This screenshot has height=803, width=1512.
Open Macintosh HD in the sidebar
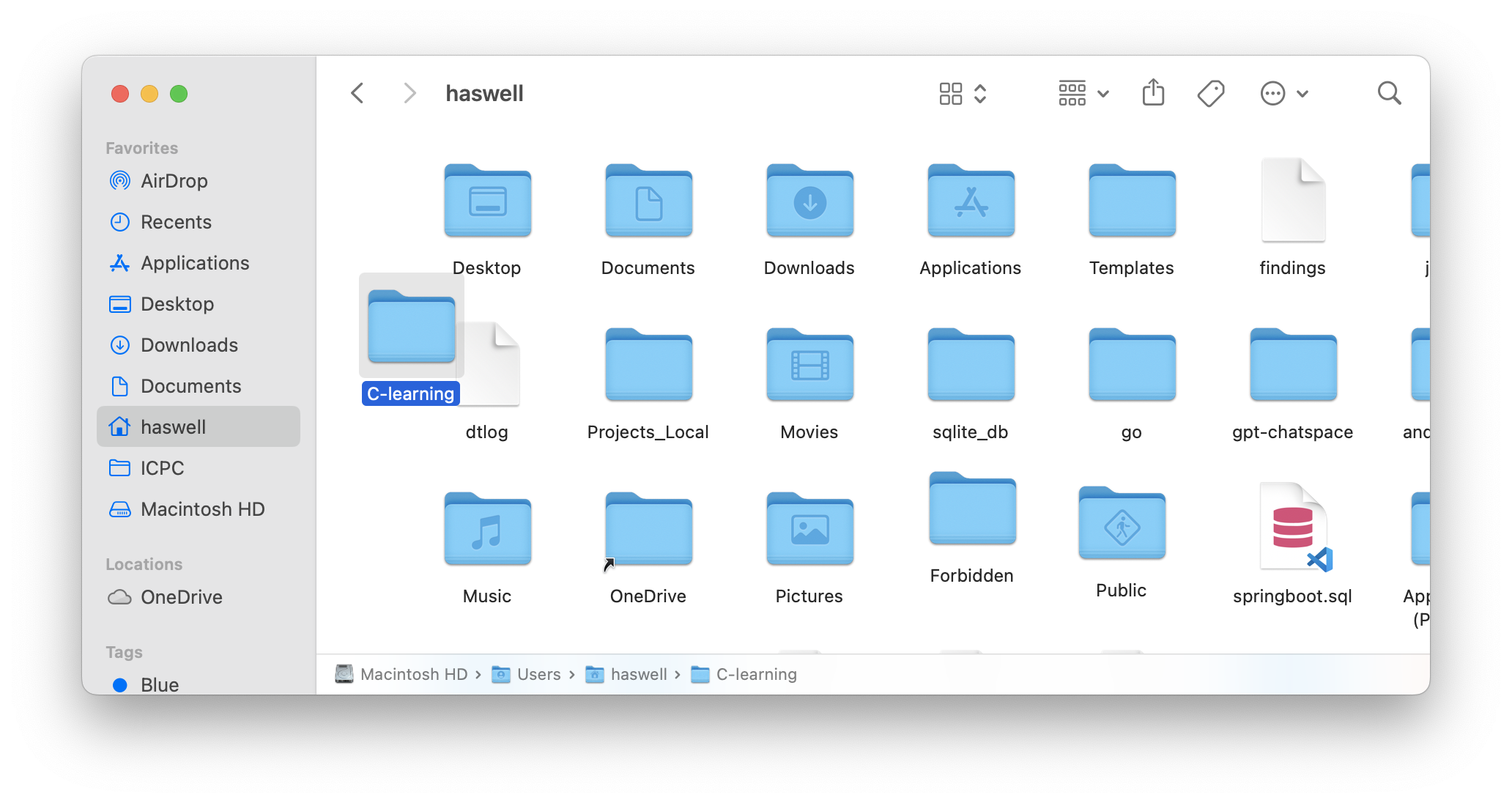click(x=202, y=509)
